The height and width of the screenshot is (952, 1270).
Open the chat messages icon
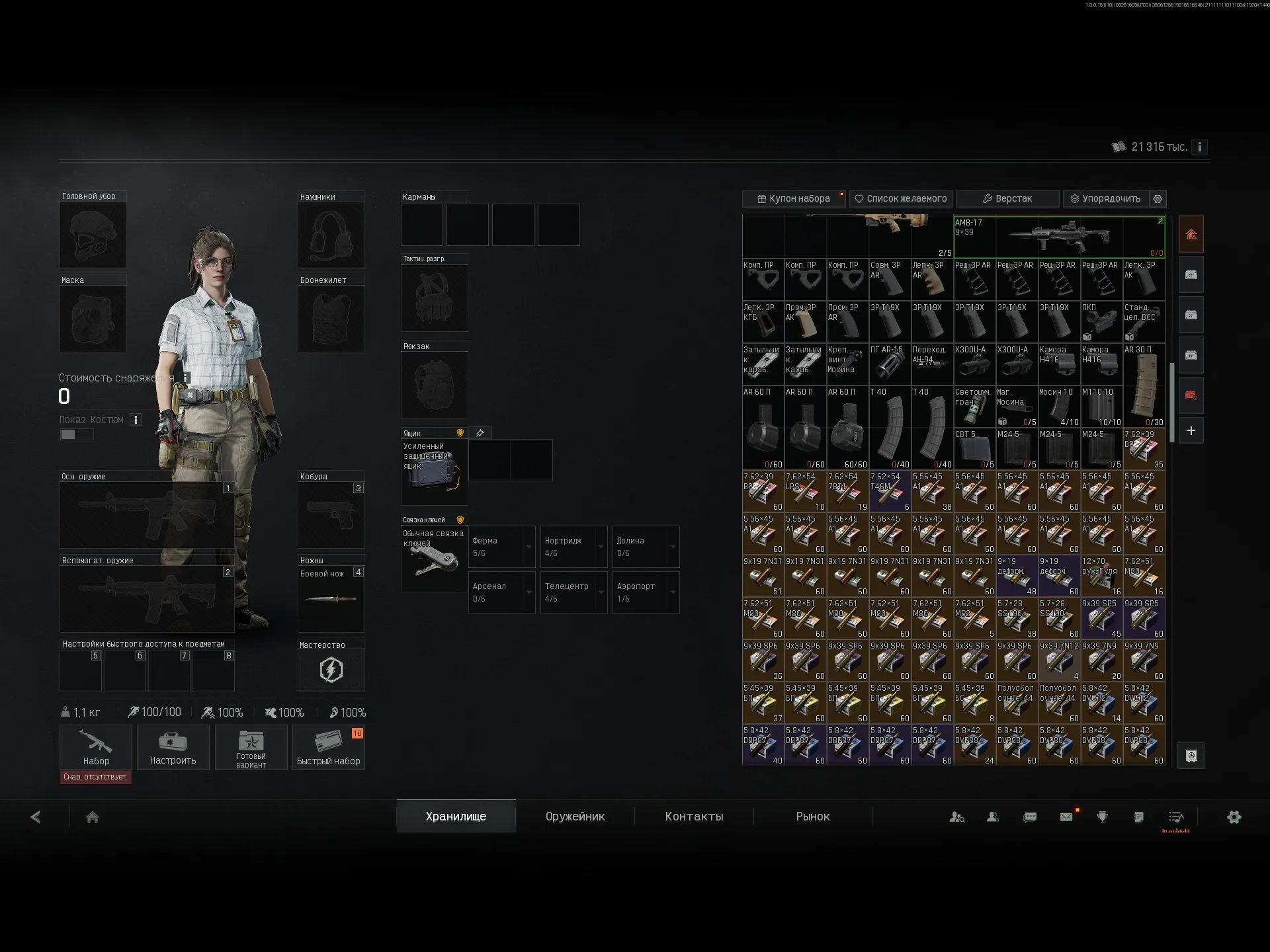point(1030,817)
